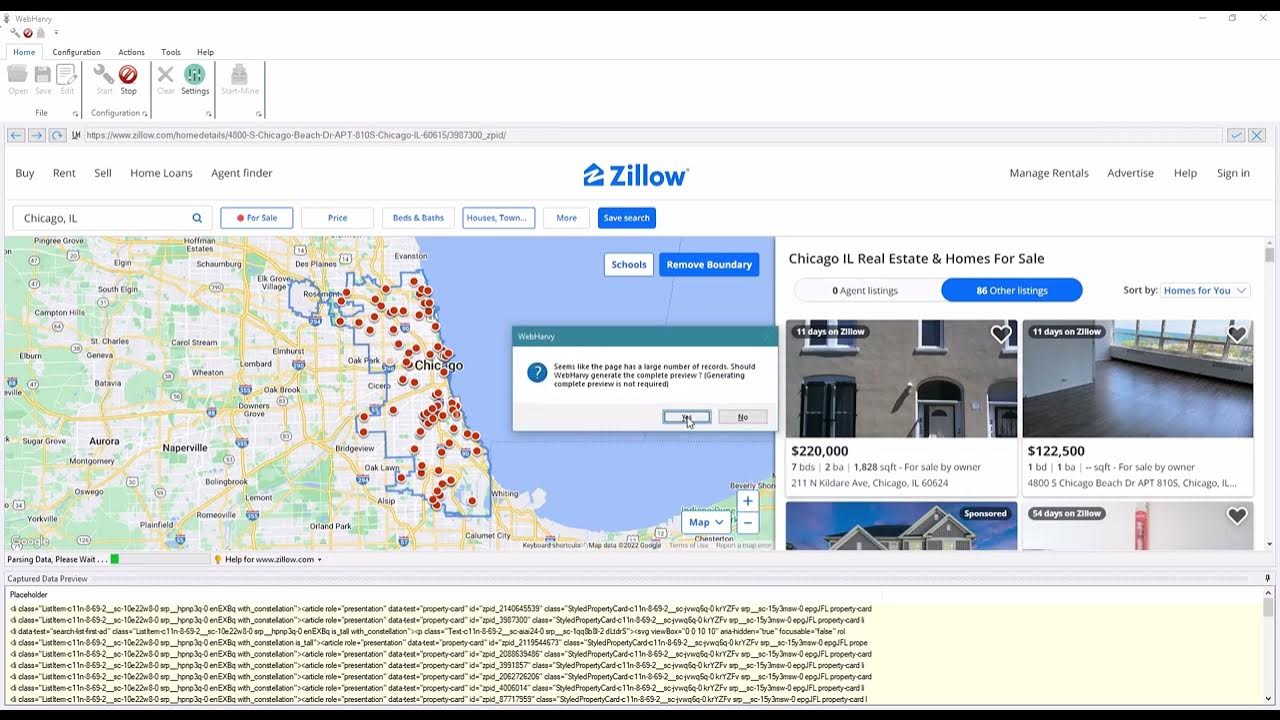Open the Houses, Town... home type filter

click(498, 218)
